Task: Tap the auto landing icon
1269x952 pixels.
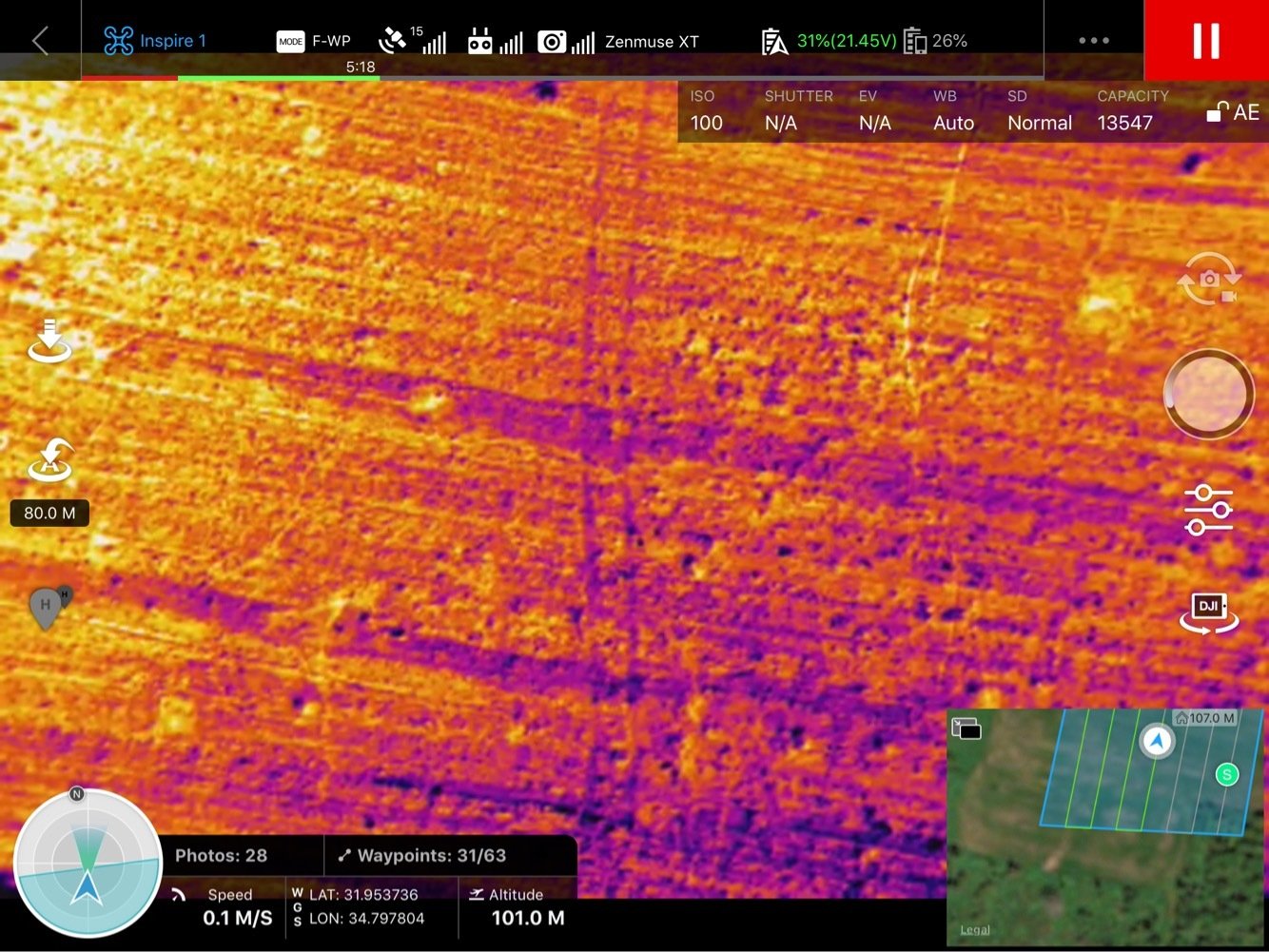Action: coord(49,342)
